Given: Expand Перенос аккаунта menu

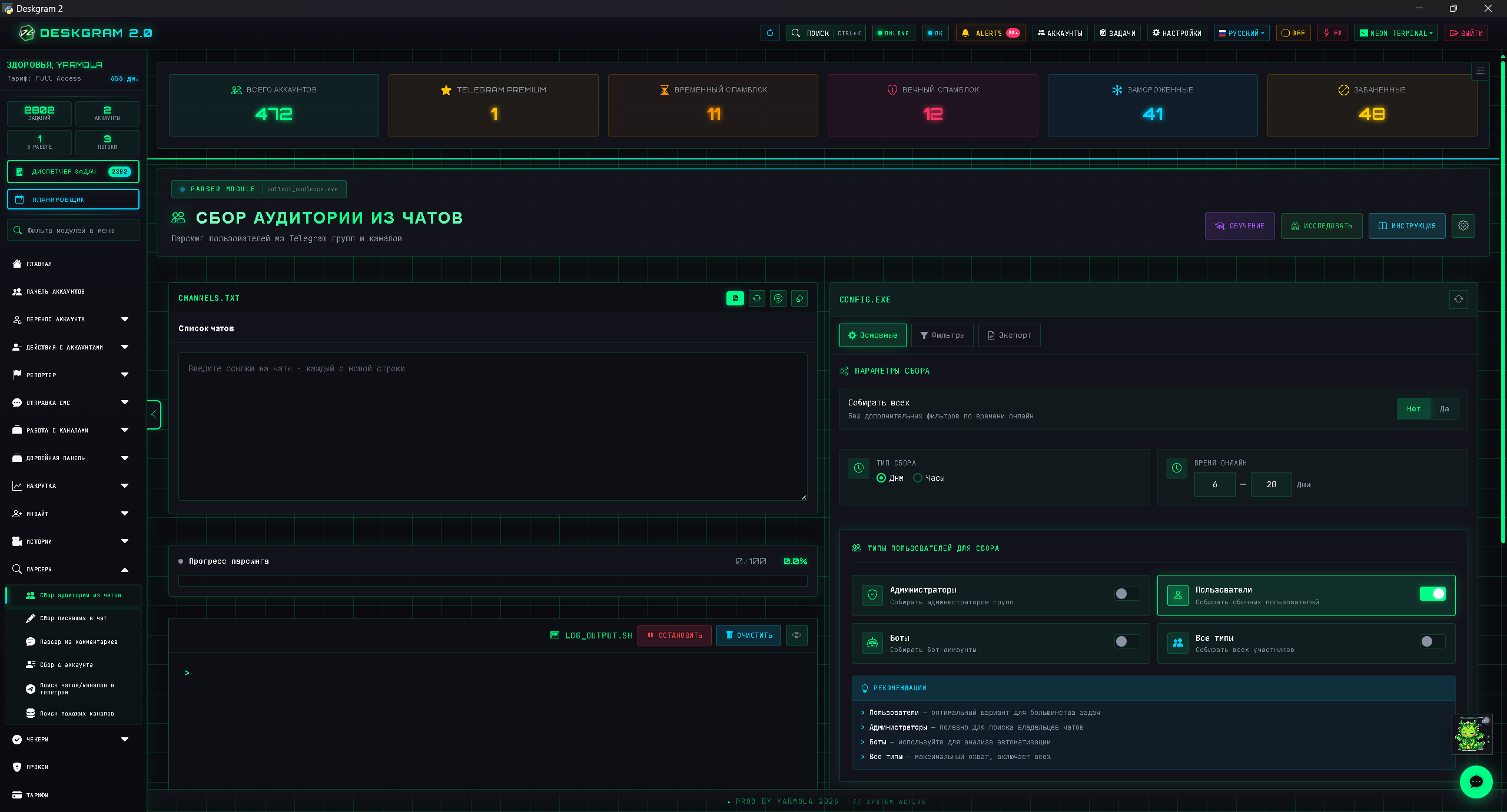Looking at the screenshot, I should pos(73,319).
